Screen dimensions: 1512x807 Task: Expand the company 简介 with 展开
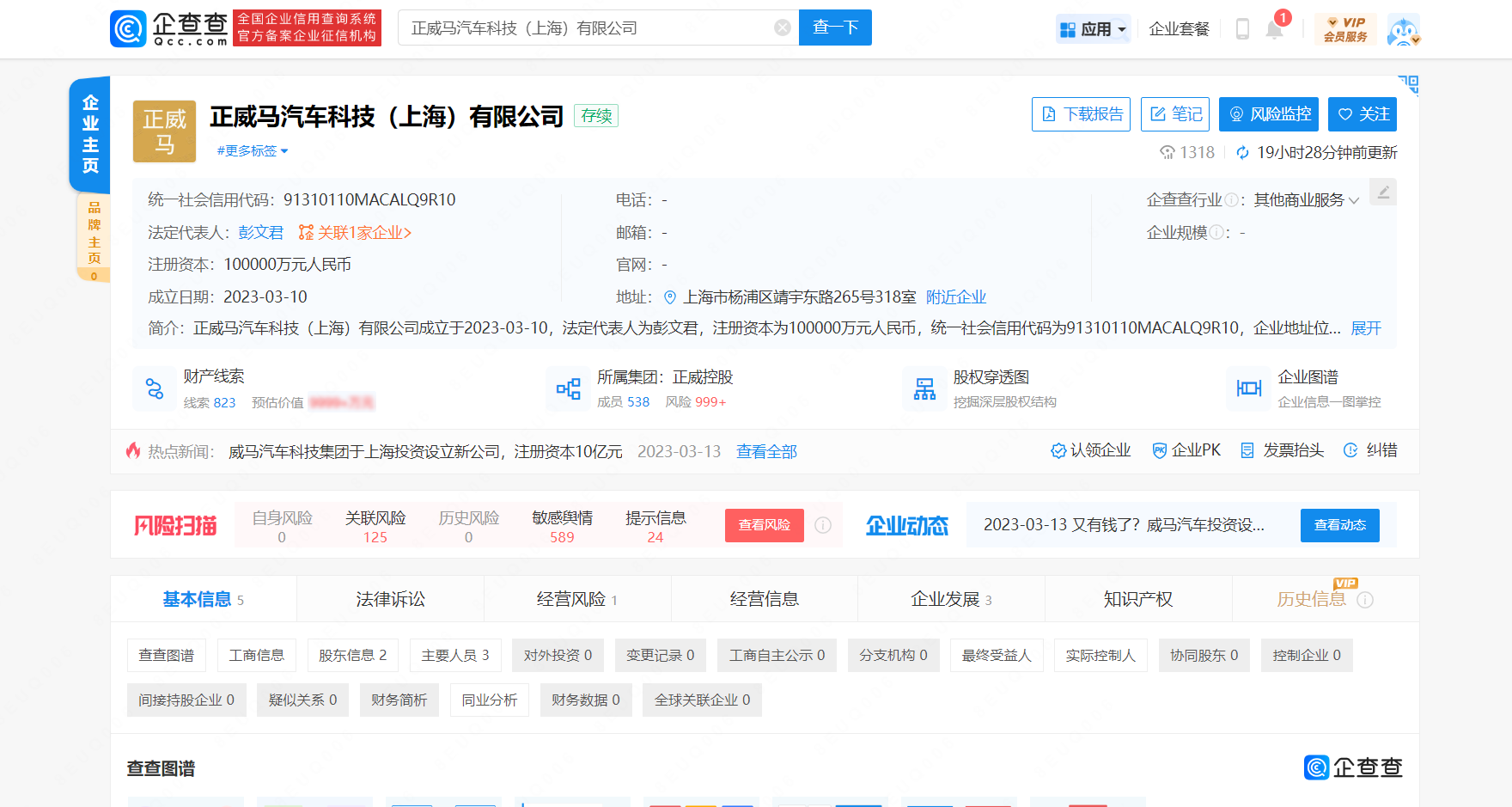(1365, 328)
